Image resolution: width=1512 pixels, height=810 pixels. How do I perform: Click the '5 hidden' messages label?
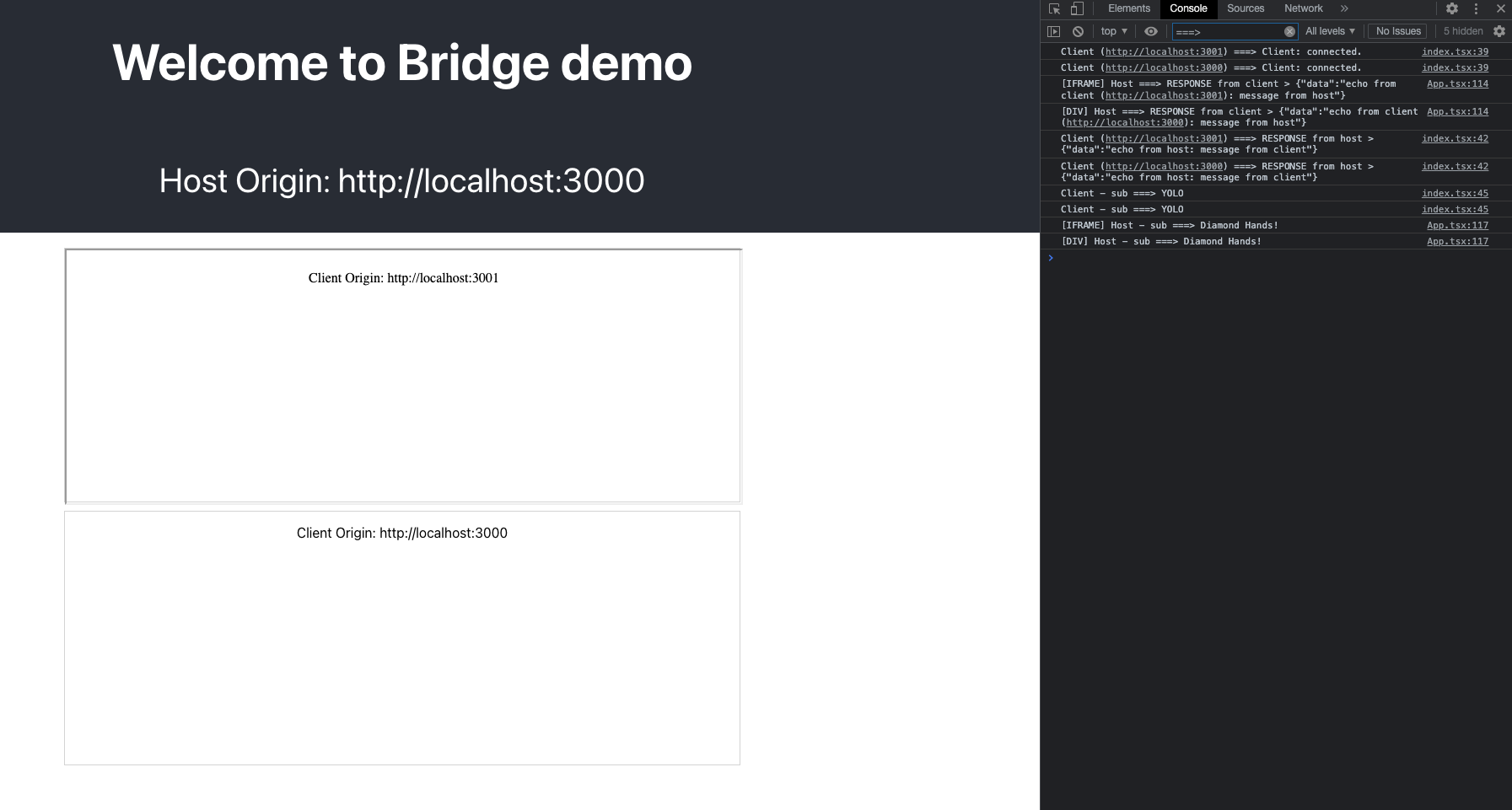coord(1463,31)
